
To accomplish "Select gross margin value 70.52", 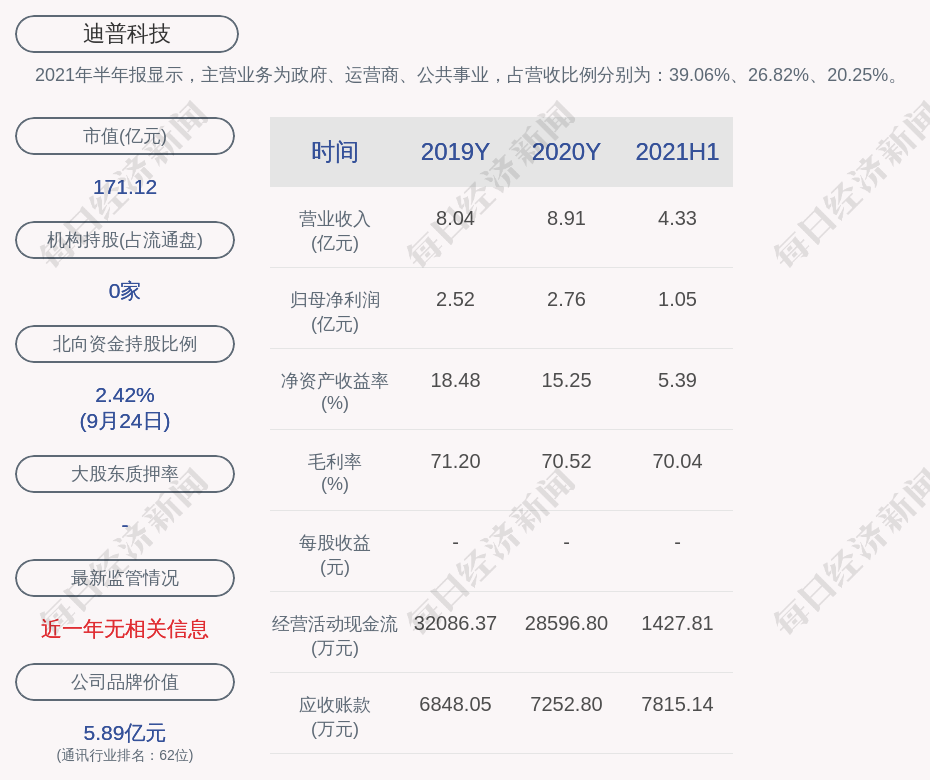I will pyautogui.click(x=566, y=461).
